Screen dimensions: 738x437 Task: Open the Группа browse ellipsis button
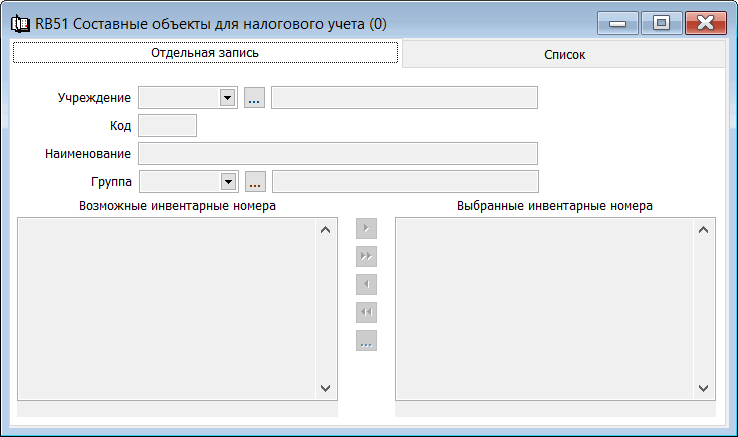254,181
